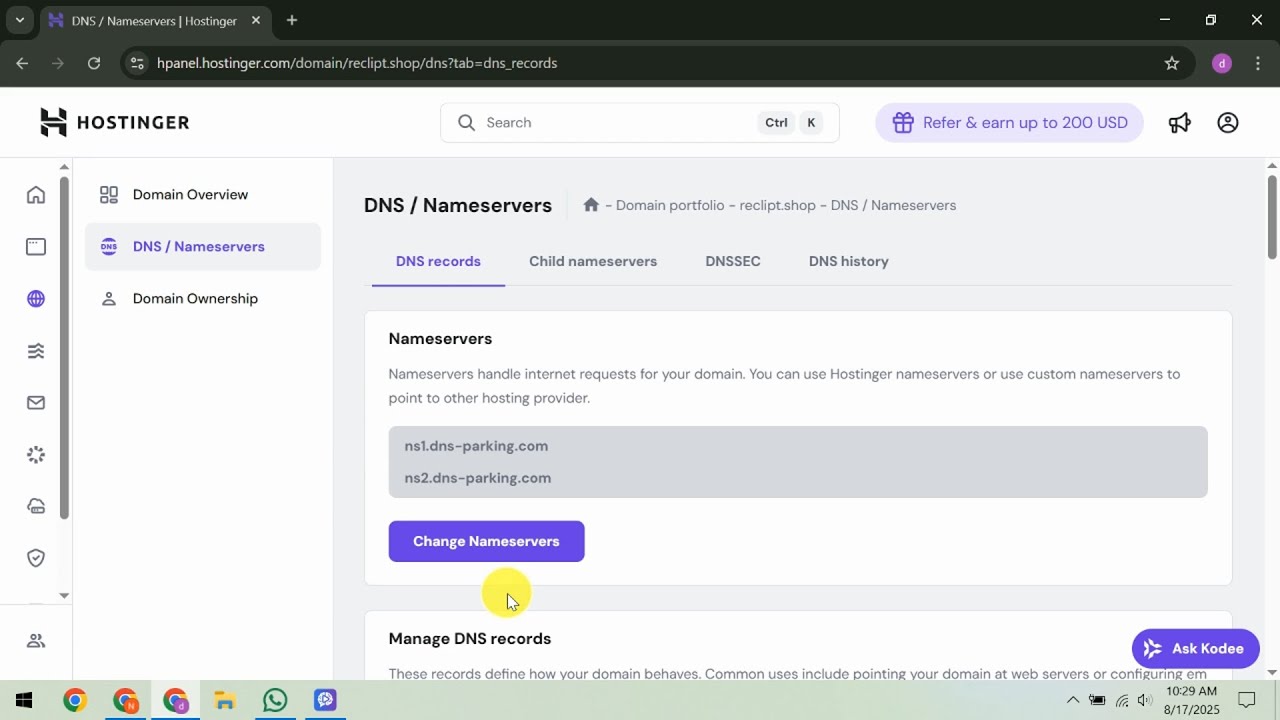Click ns1.dns-parking.com nameserver text
The width and height of the screenshot is (1280, 720).
coord(476,446)
